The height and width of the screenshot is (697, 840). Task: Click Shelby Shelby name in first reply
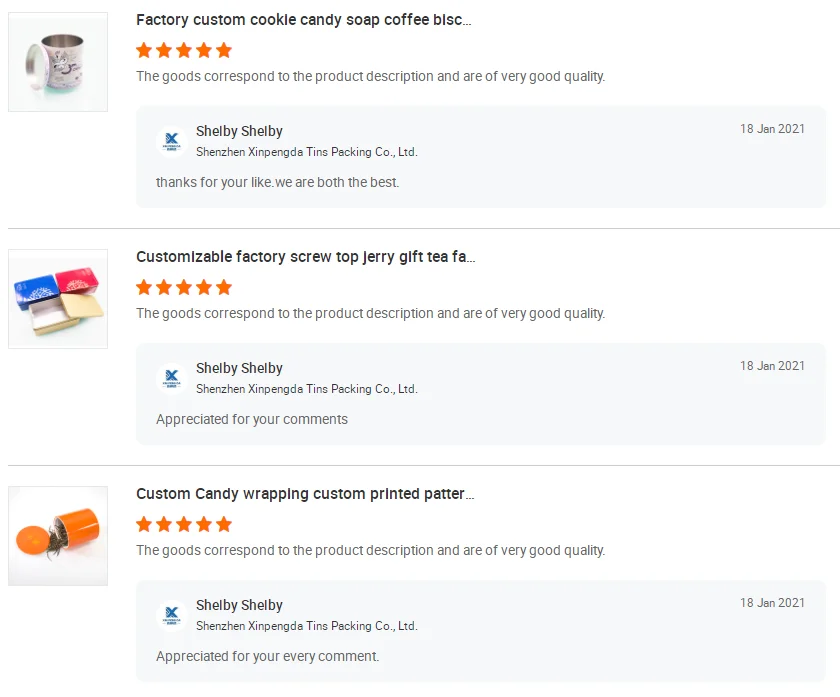[x=239, y=131]
